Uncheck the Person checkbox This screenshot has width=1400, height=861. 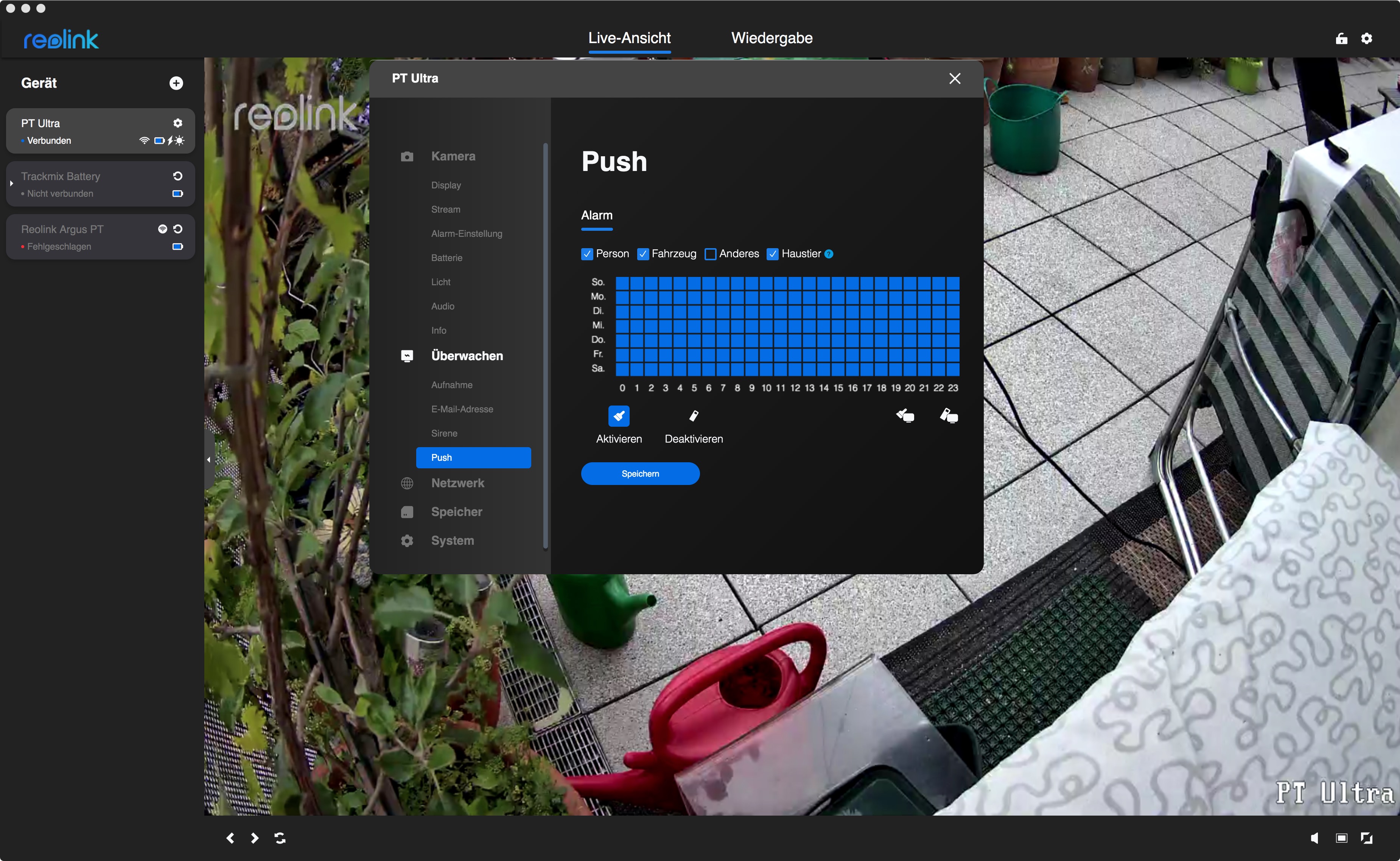point(586,254)
